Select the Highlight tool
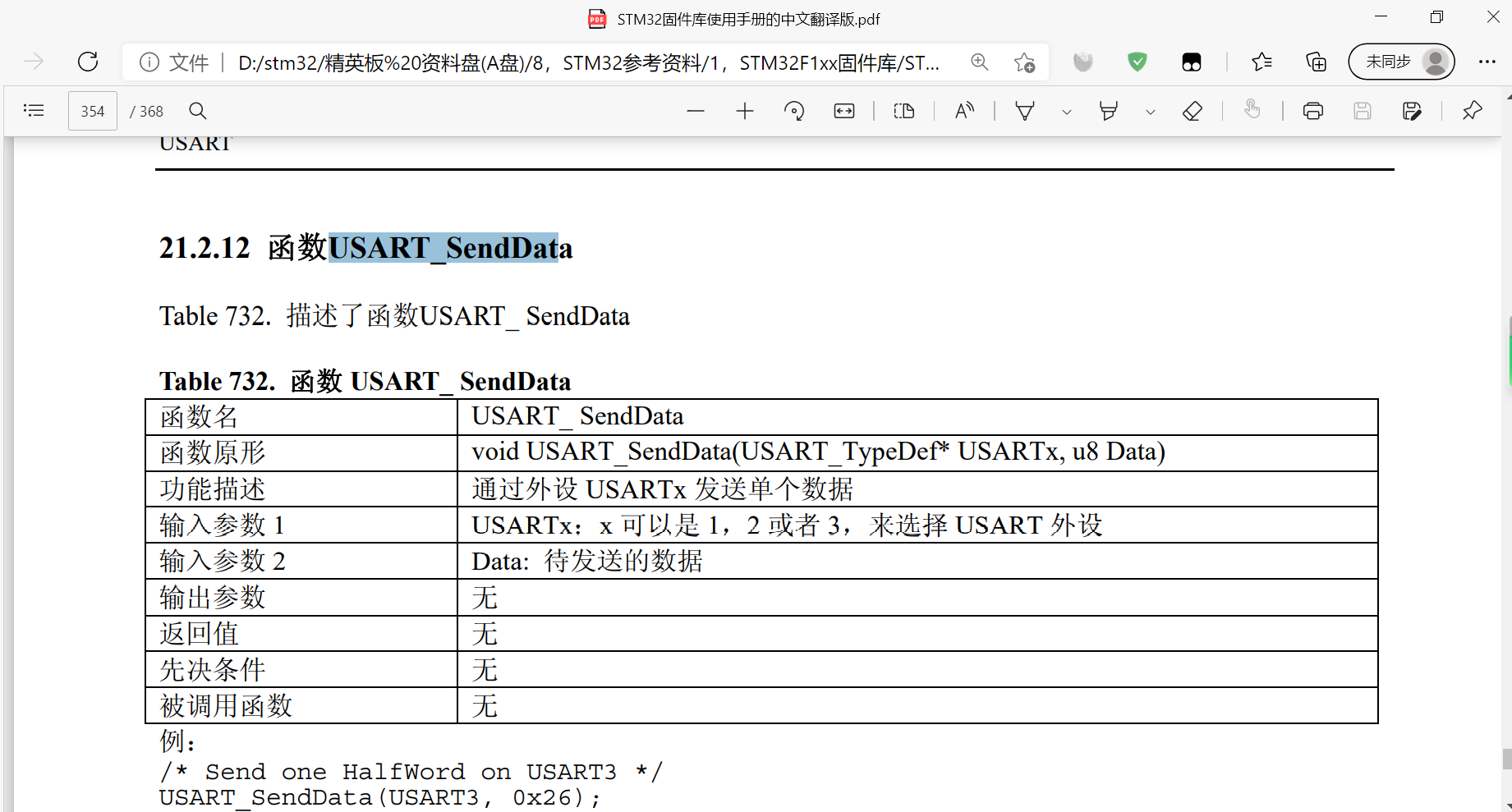Image resolution: width=1512 pixels, height=812 pixels. point(1109,111)
